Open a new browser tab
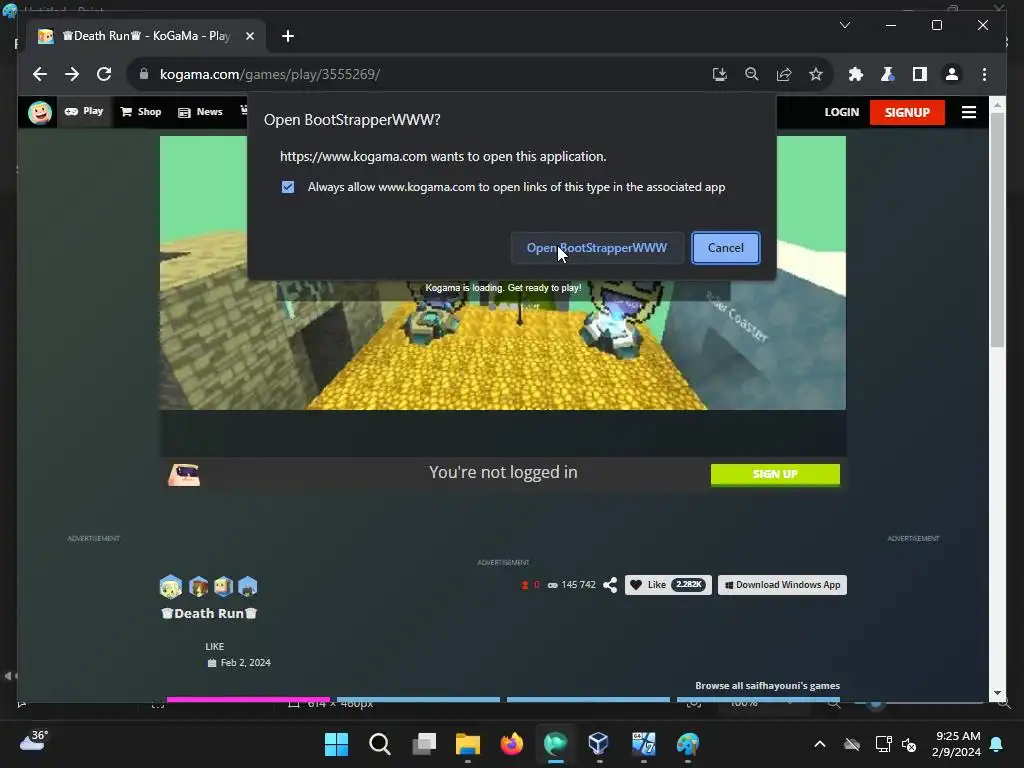The height and width of the screenshot is (768, 1024). (x=287, y=36)
